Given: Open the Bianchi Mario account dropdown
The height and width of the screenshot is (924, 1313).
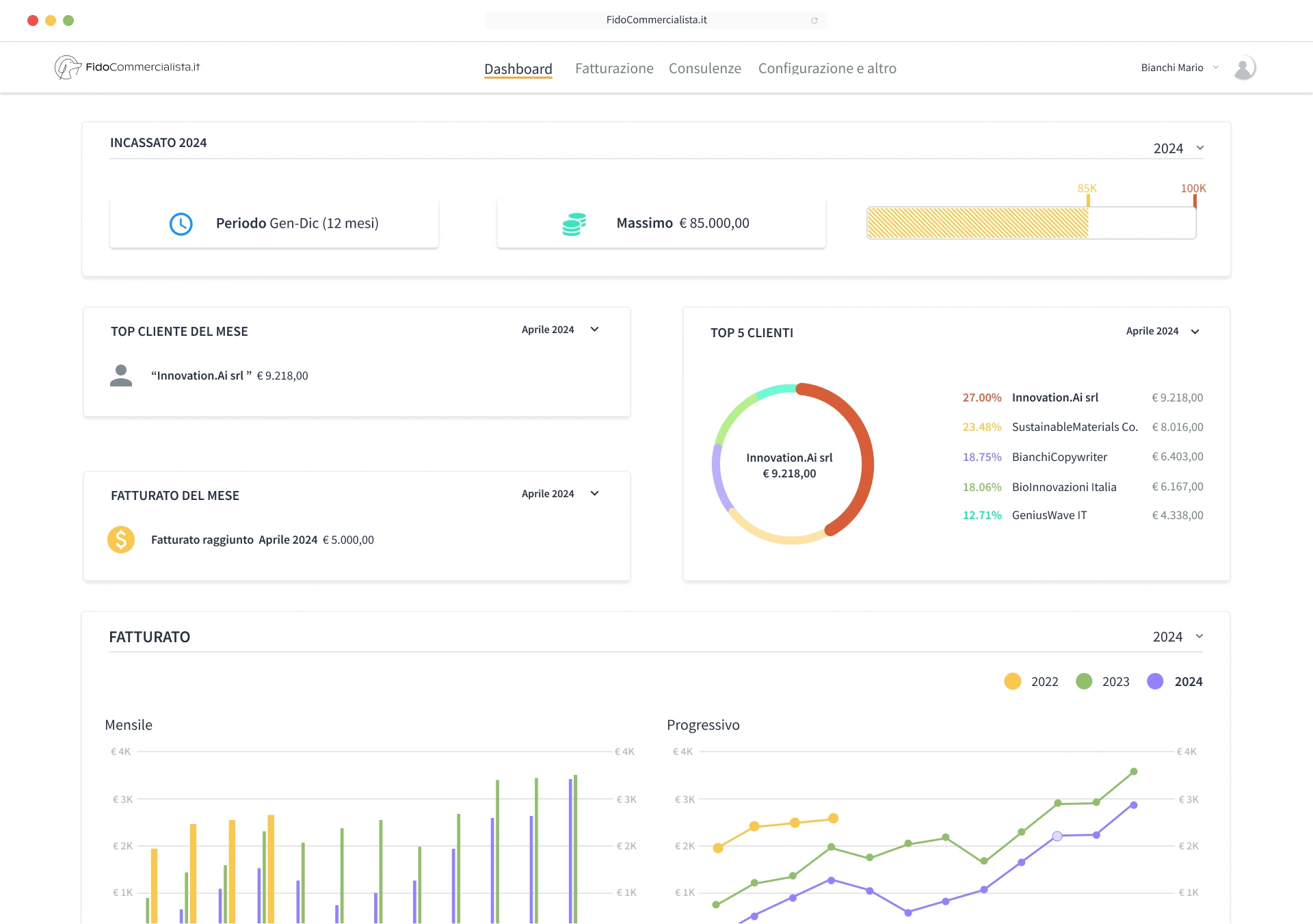Looking at the screenshot, I should (1179, 67).
